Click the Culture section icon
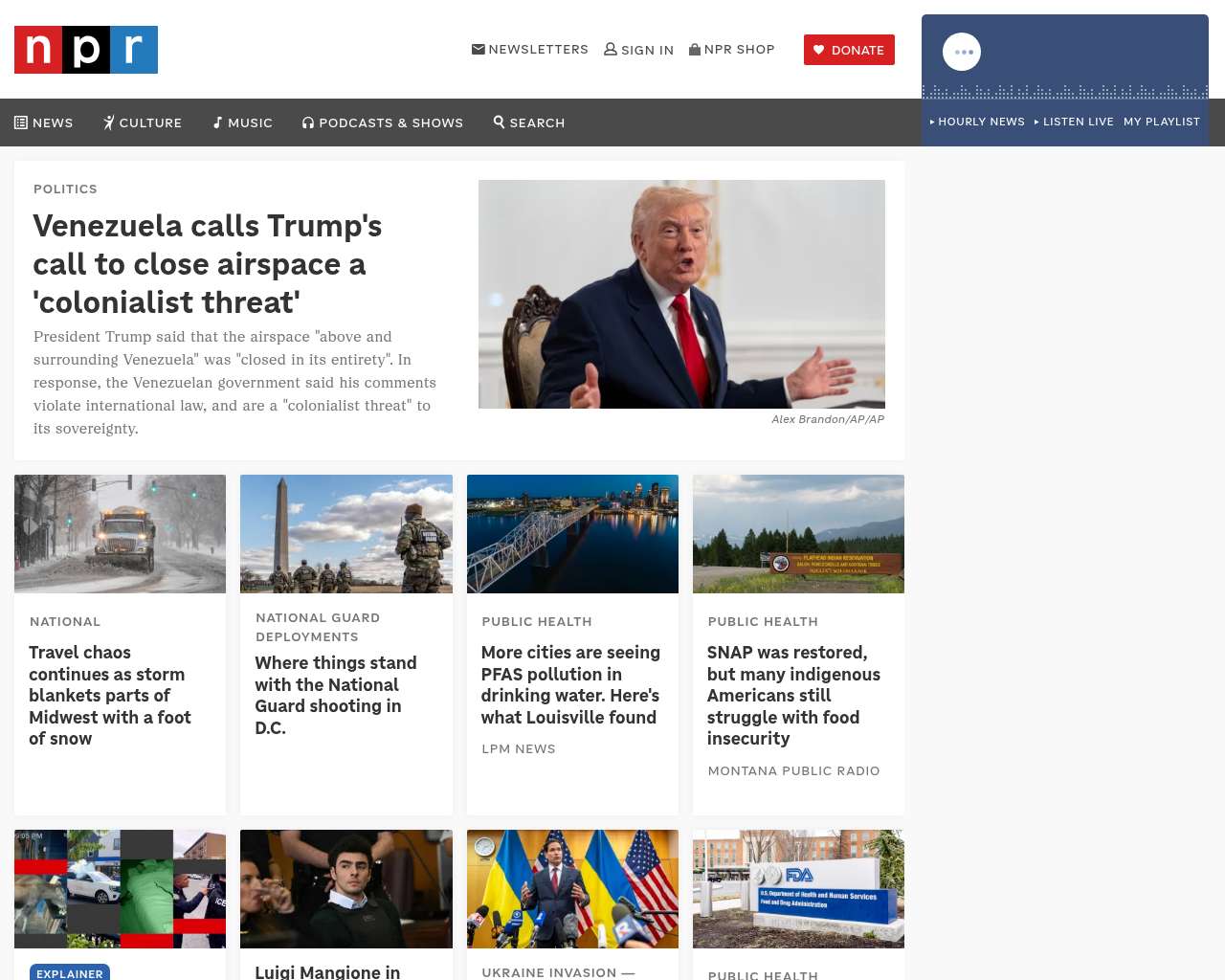The image size is (1225, 980). pyautogui.click(x=109, y=122)
